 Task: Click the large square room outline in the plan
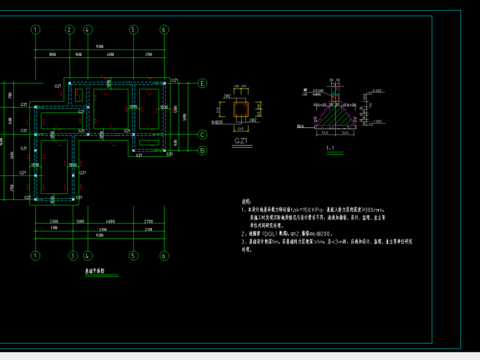(111, 109)
